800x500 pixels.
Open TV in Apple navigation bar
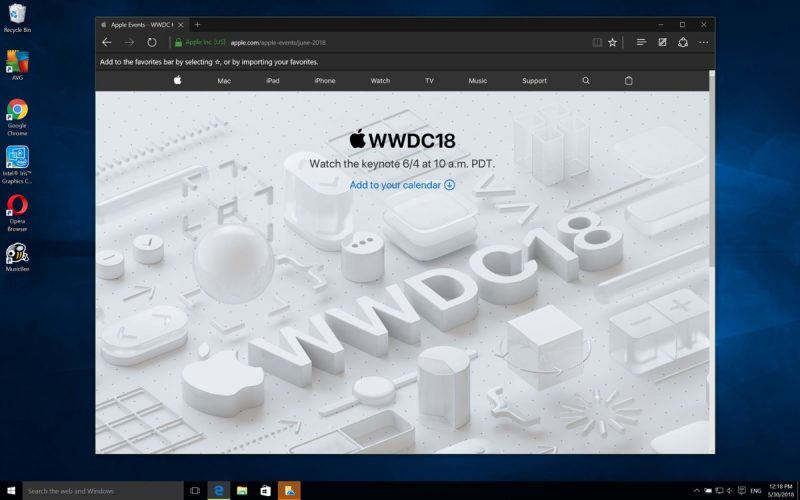pyautogui.click(x=430, y=81)
